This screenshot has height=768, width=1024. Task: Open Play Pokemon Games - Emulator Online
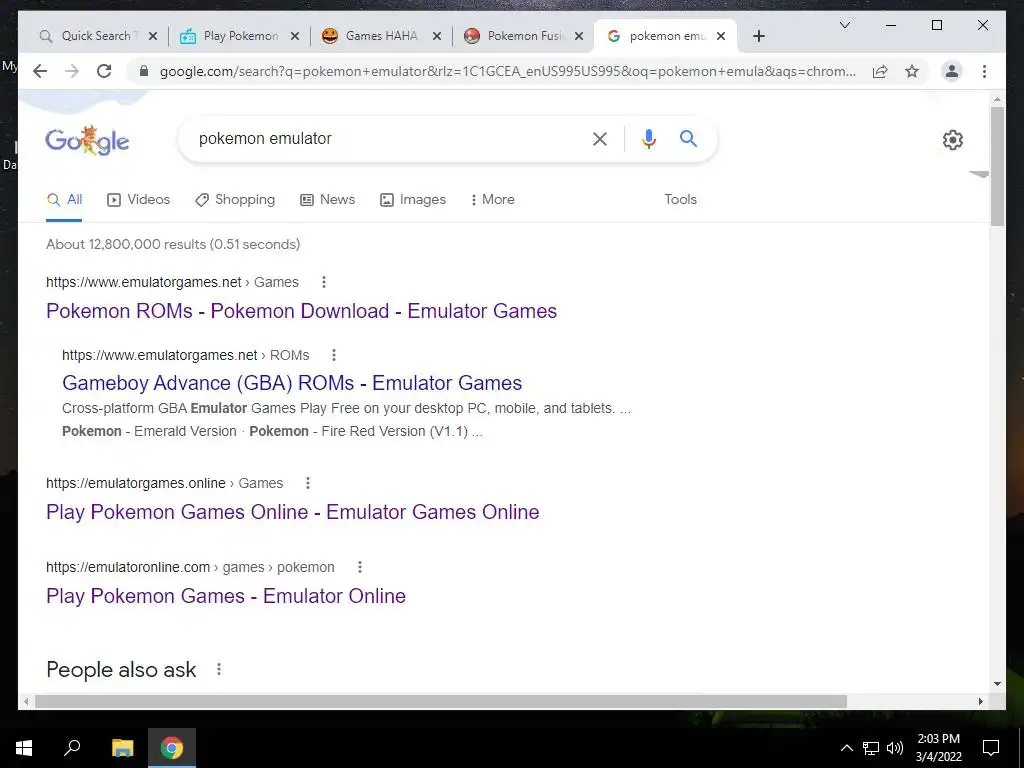click(226, 596)
